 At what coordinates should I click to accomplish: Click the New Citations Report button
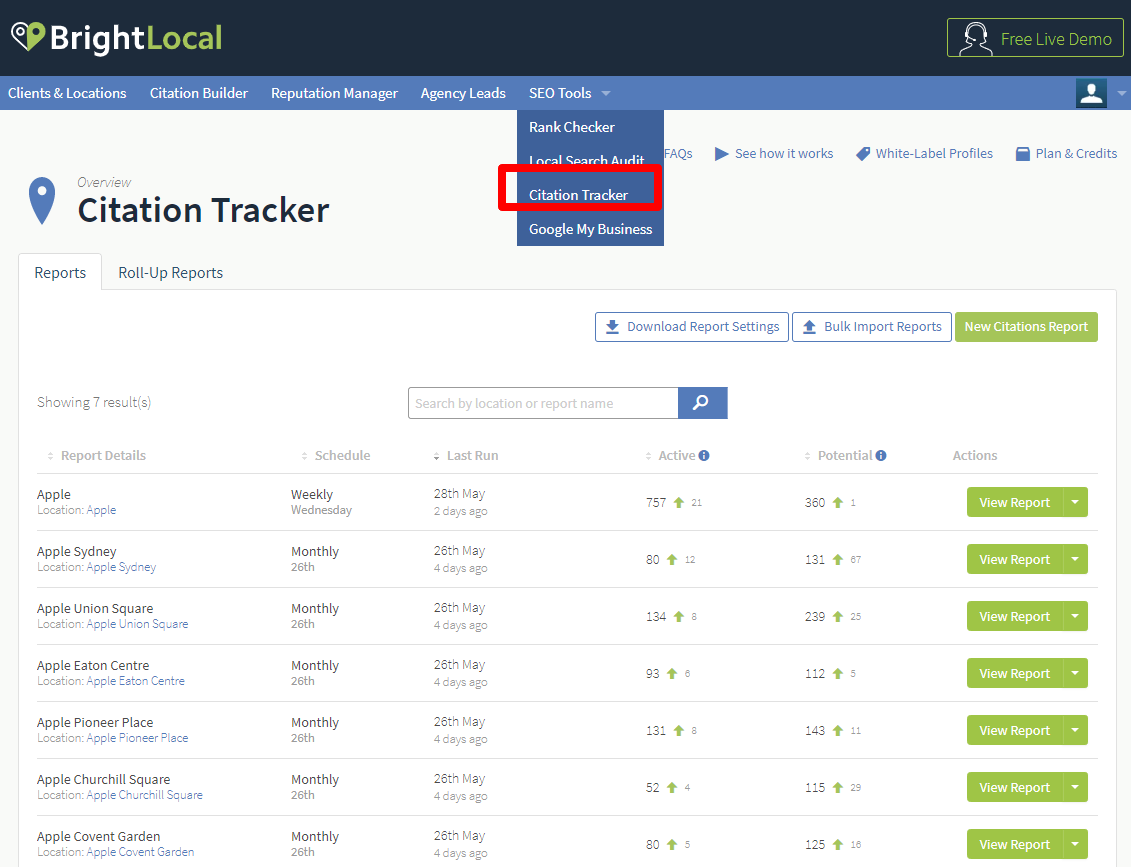1026,326
